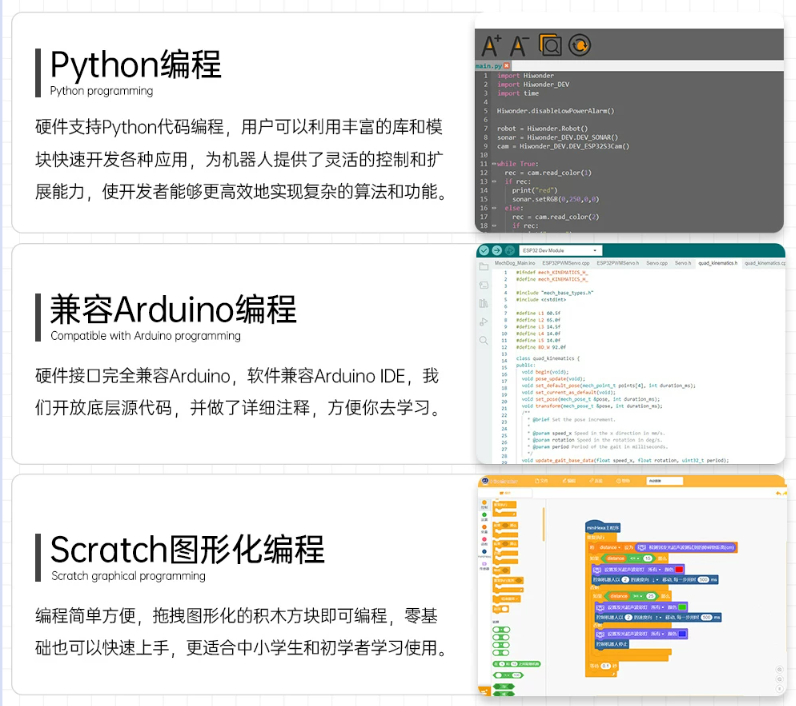Image resolution: width=796 pixels, height=706 pixels.
Task: Open the Arduino sketchbook folder icon
Action: [x=483, y=267]
